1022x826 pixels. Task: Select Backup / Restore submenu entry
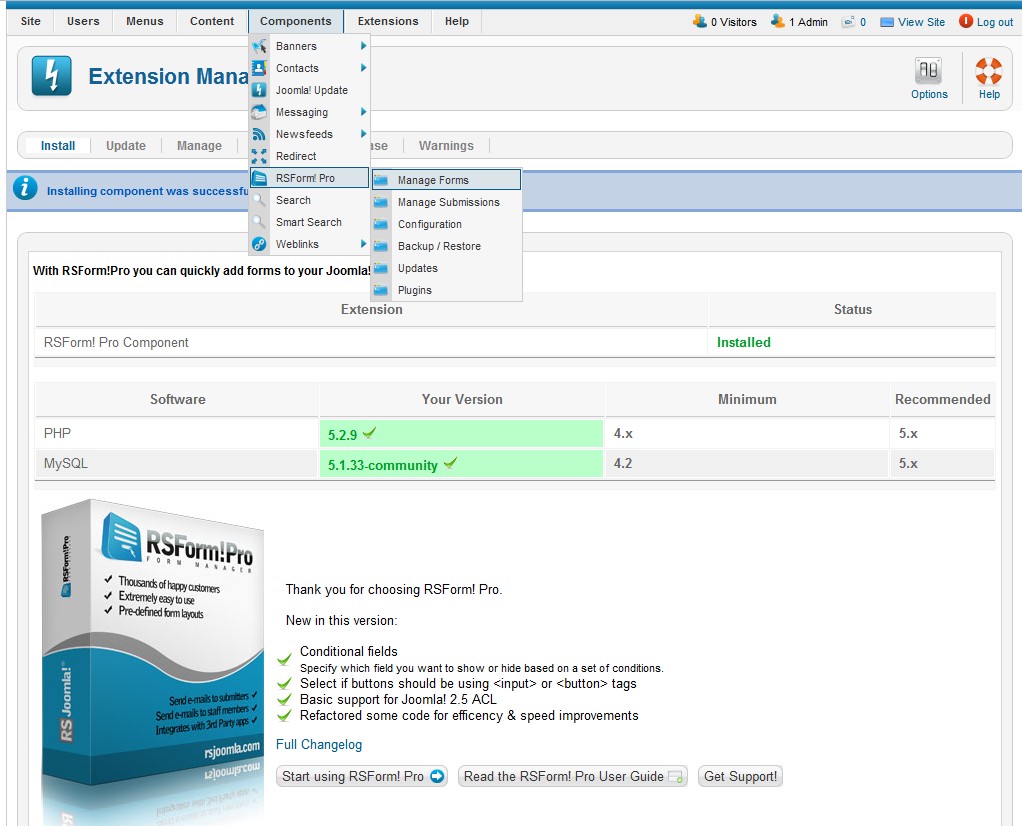[446, 246]
